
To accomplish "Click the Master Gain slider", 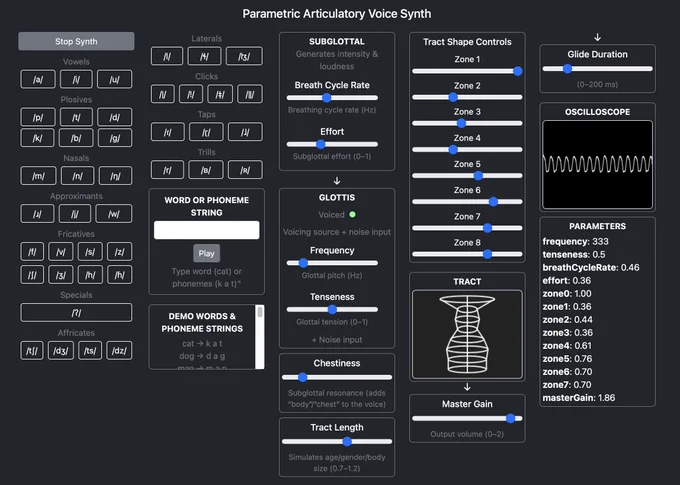I will point(467,419).
